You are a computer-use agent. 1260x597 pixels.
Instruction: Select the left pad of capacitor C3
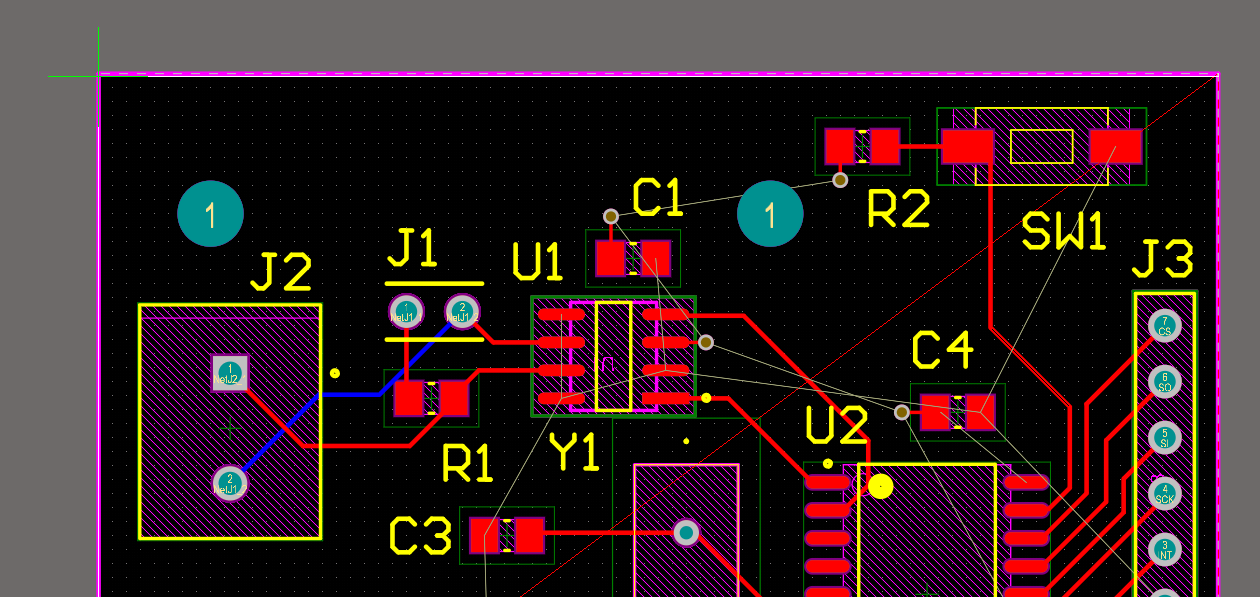(x=484, y=535)
